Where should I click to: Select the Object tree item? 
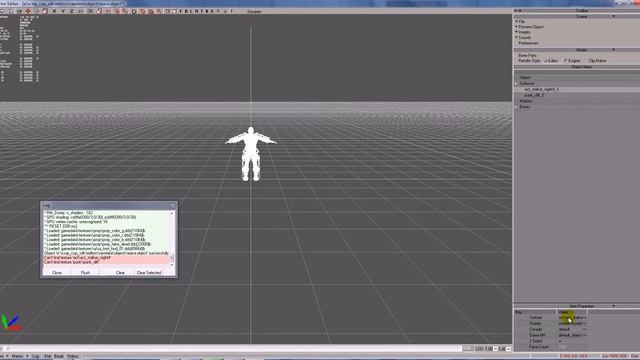tap(525, 78)
